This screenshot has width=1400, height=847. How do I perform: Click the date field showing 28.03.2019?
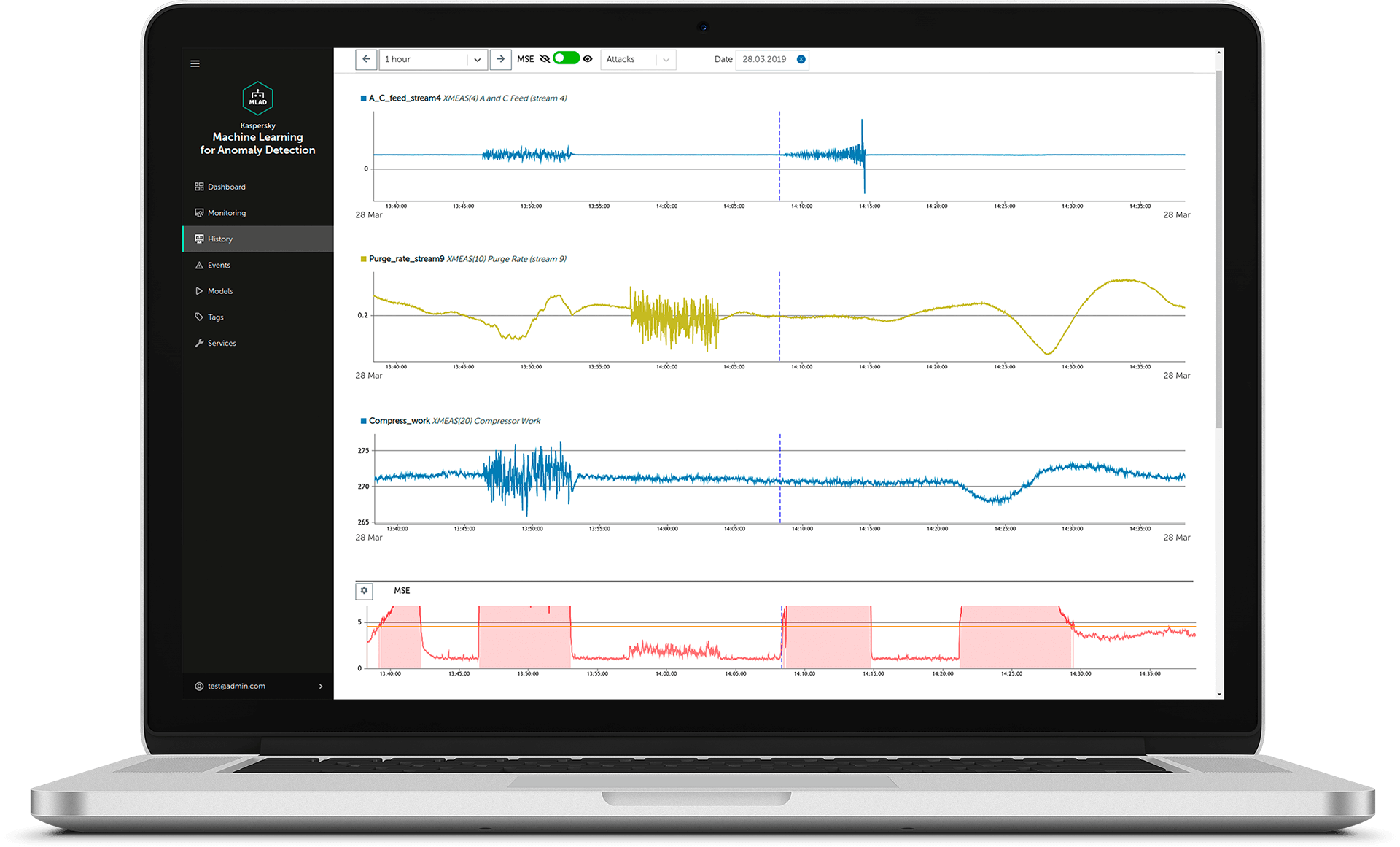[x=764, y=59]
